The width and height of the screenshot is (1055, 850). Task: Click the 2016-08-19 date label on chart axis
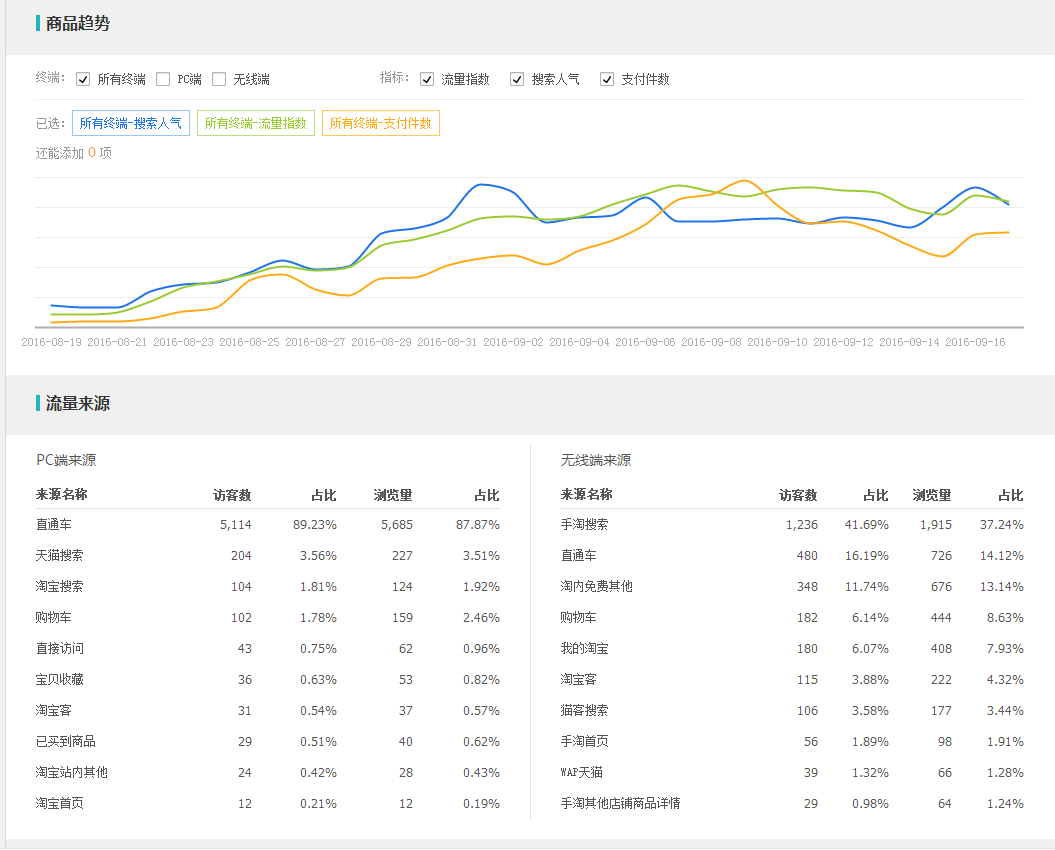click(x=51, y=342)
